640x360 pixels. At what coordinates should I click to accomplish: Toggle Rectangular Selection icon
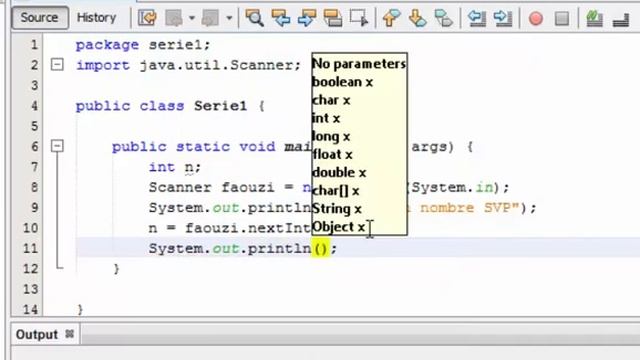point(359,18)
